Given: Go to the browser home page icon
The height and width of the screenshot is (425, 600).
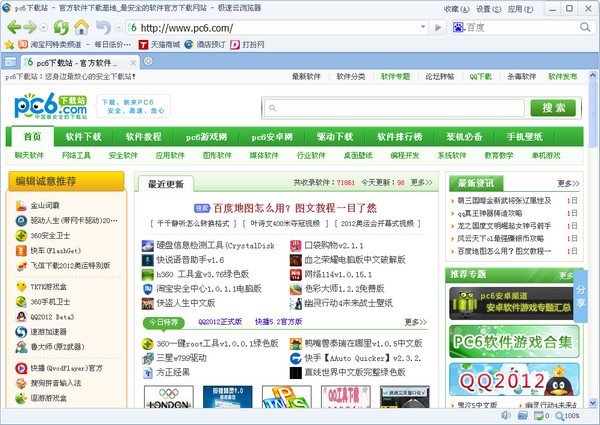Looking at the screenshot, I should pyautogui.click(x=82, y=28).
